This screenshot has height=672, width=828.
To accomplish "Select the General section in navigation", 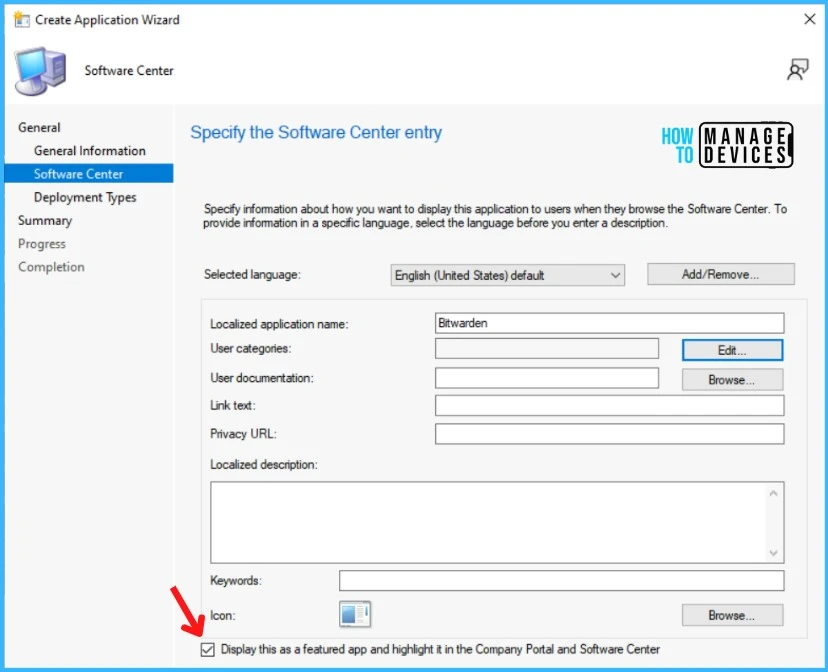I will [x=39, y=128].
